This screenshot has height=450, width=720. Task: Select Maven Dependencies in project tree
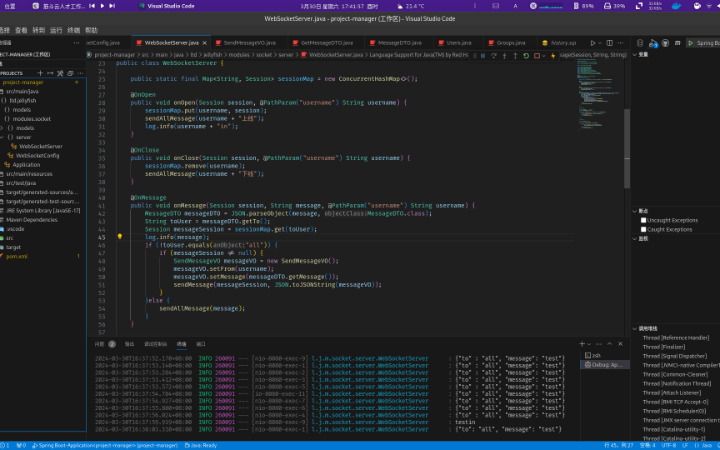pos(32,220)
